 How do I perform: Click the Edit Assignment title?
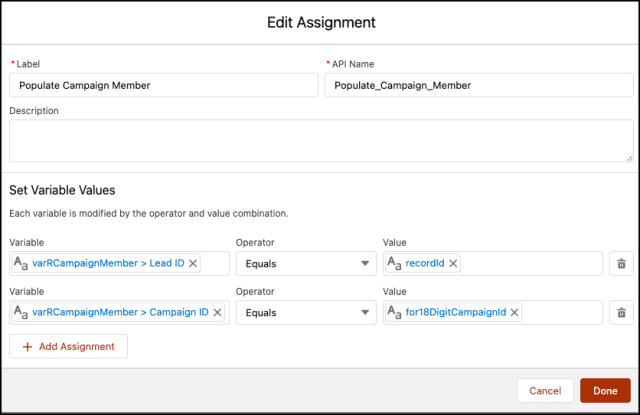coord(321,22)
